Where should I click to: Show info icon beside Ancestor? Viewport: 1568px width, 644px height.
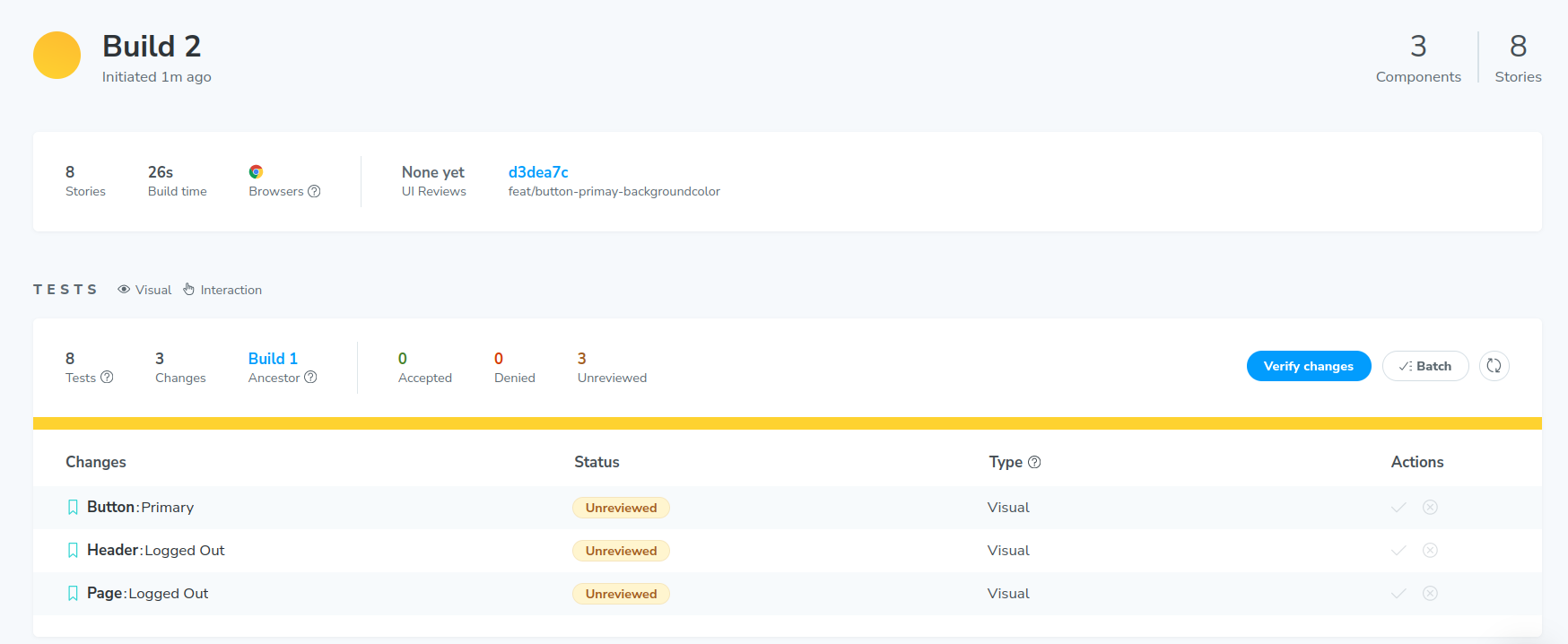(x=310, y=378)
